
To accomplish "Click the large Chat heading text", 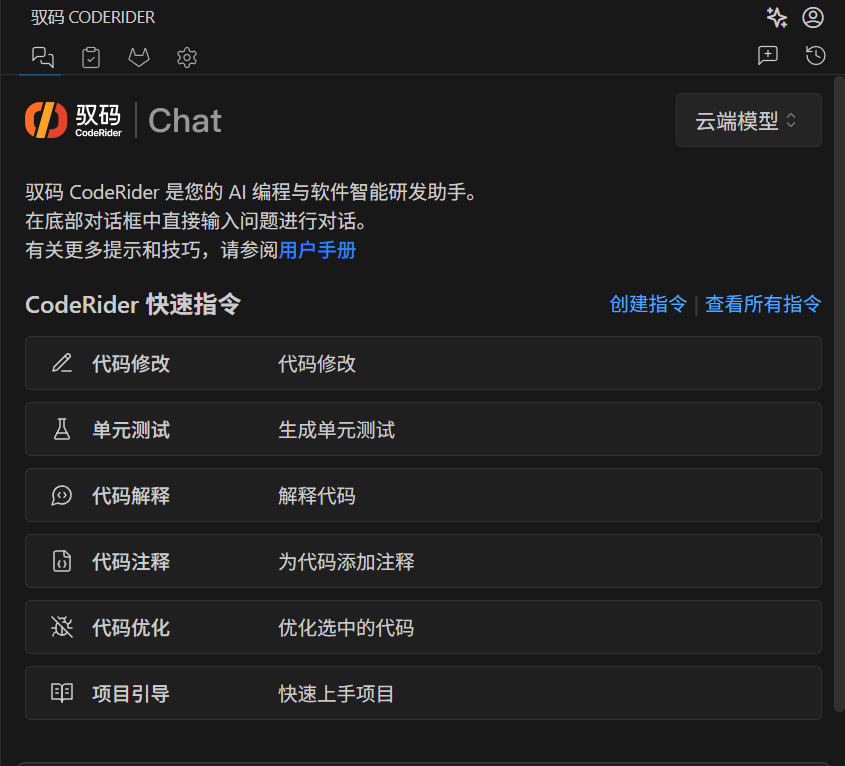I will 185,120.
